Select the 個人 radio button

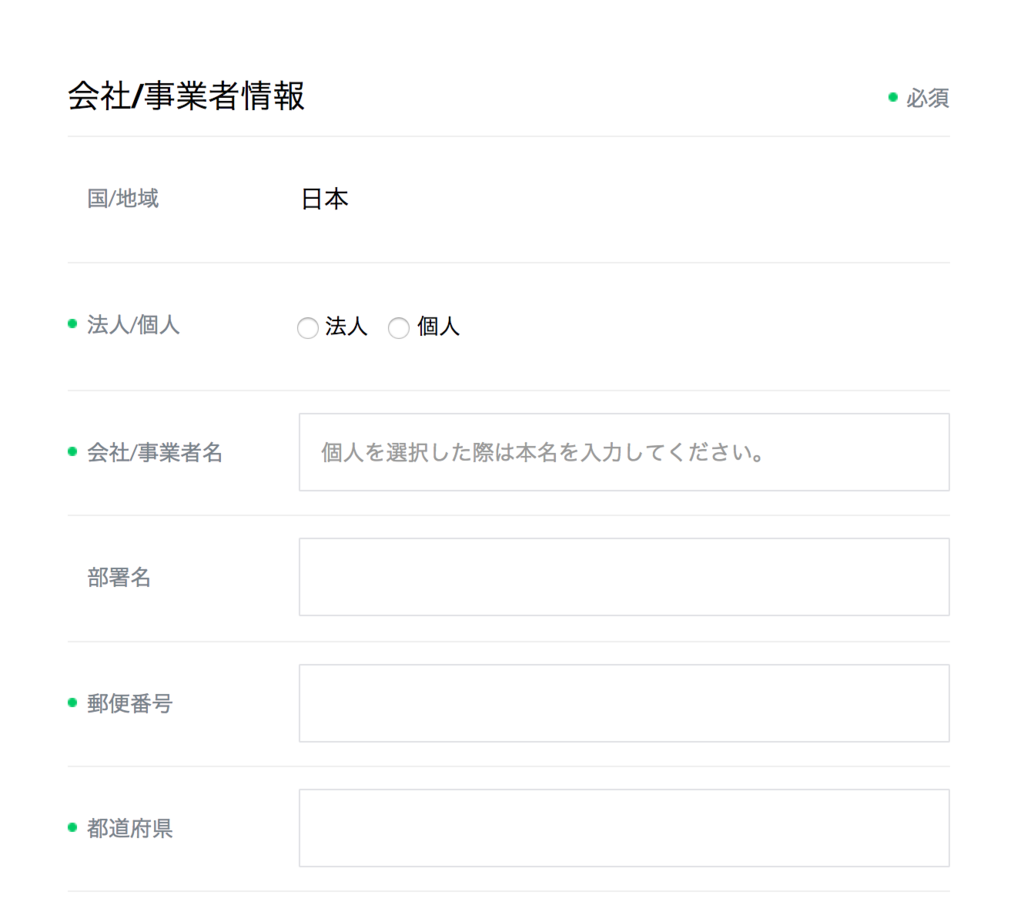(x=399, y=327)
